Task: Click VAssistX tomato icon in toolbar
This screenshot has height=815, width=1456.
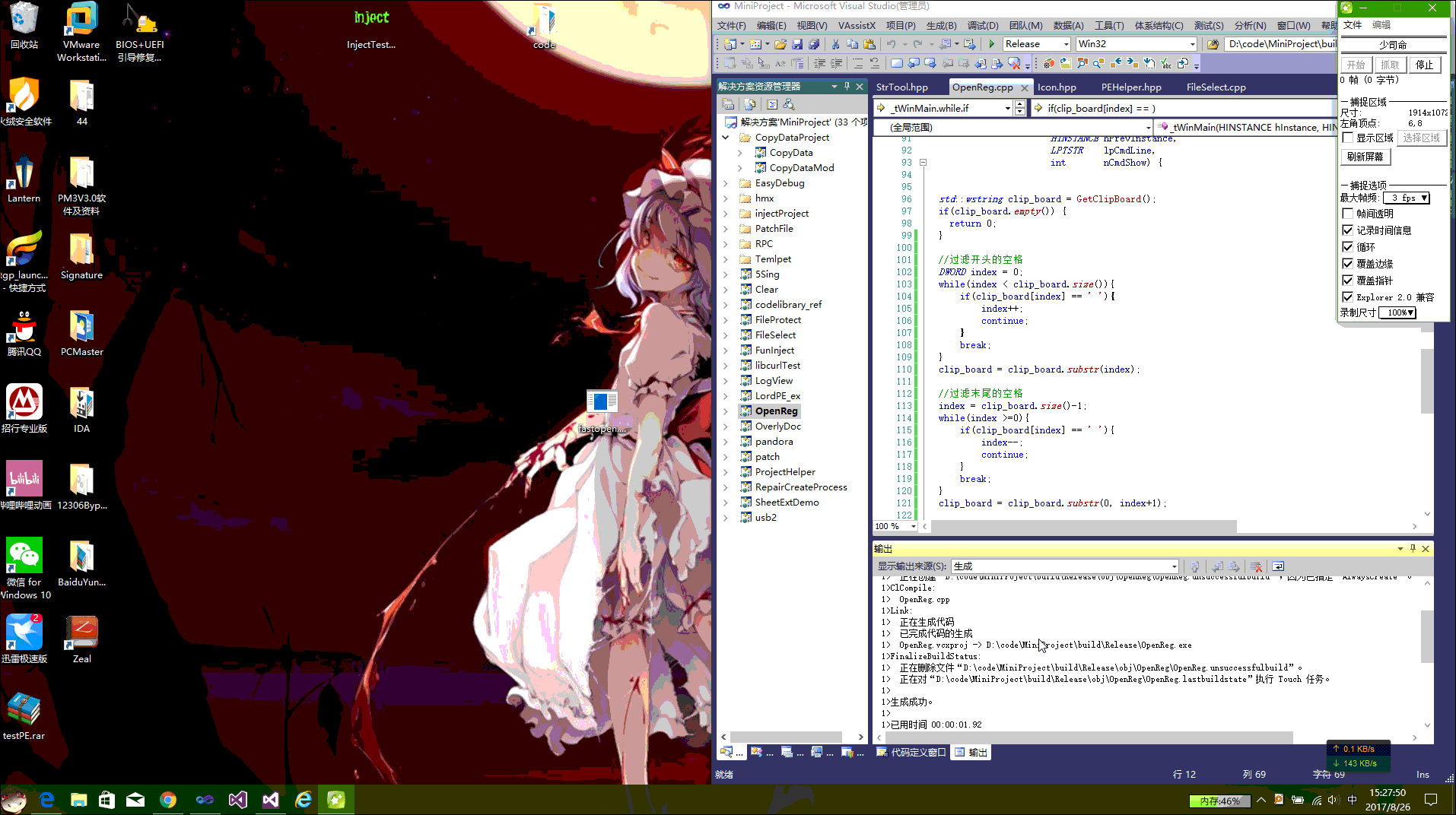Action: 1049,64
